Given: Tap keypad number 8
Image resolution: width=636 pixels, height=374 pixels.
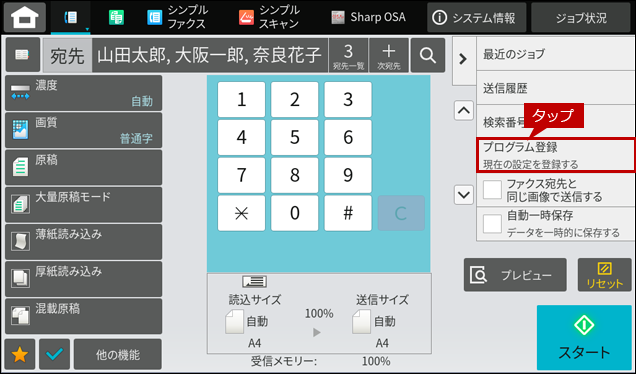Looking at the screenshot, I should 294,175.
